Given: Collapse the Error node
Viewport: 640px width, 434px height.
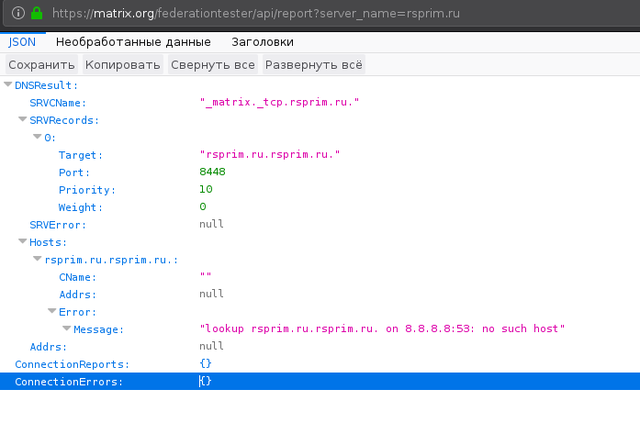Looking at the screenshot, I should [x=52, y=311].
